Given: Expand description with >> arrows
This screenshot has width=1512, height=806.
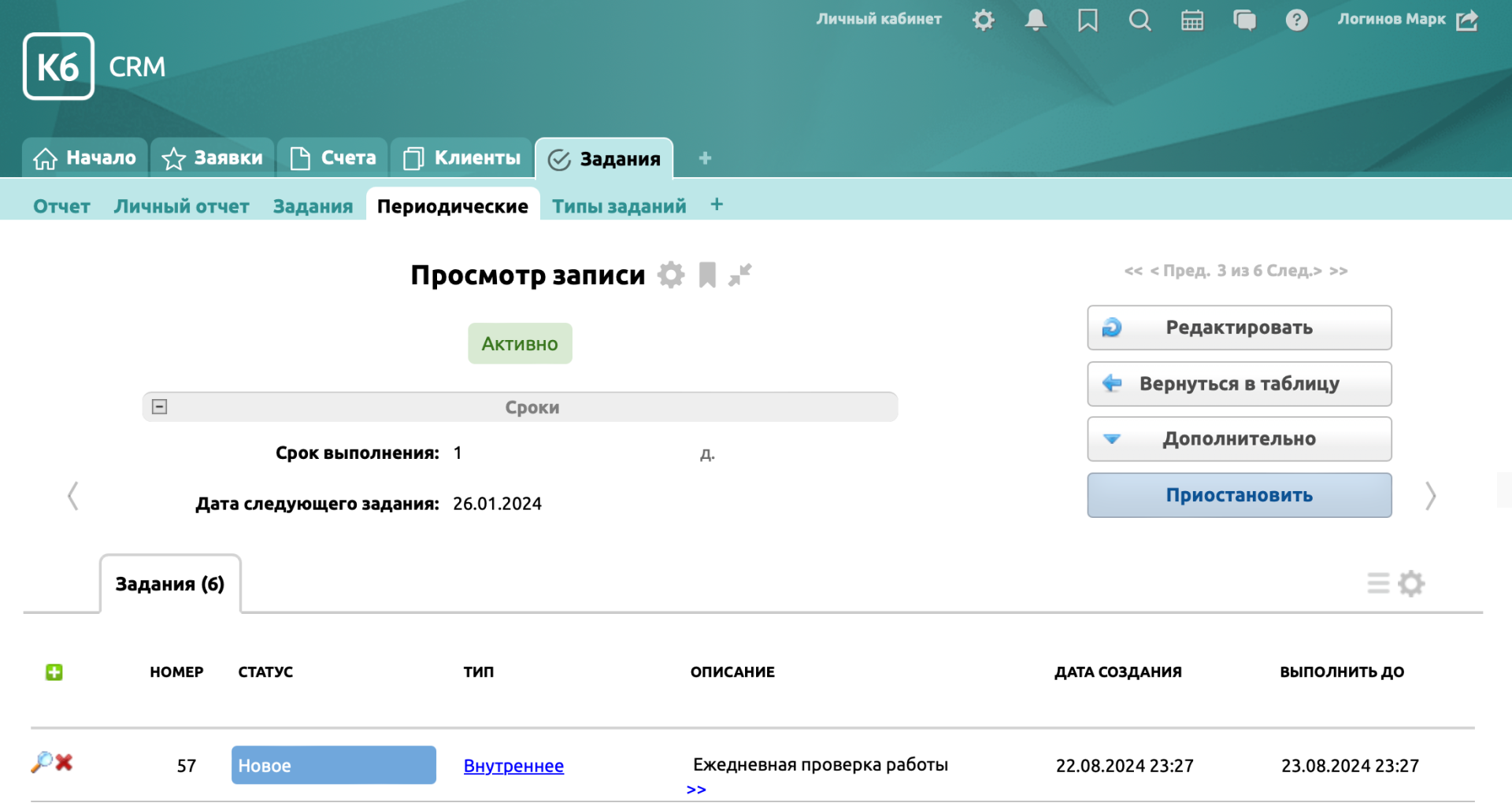Looking at the screenshot, I should click(696, 789).
